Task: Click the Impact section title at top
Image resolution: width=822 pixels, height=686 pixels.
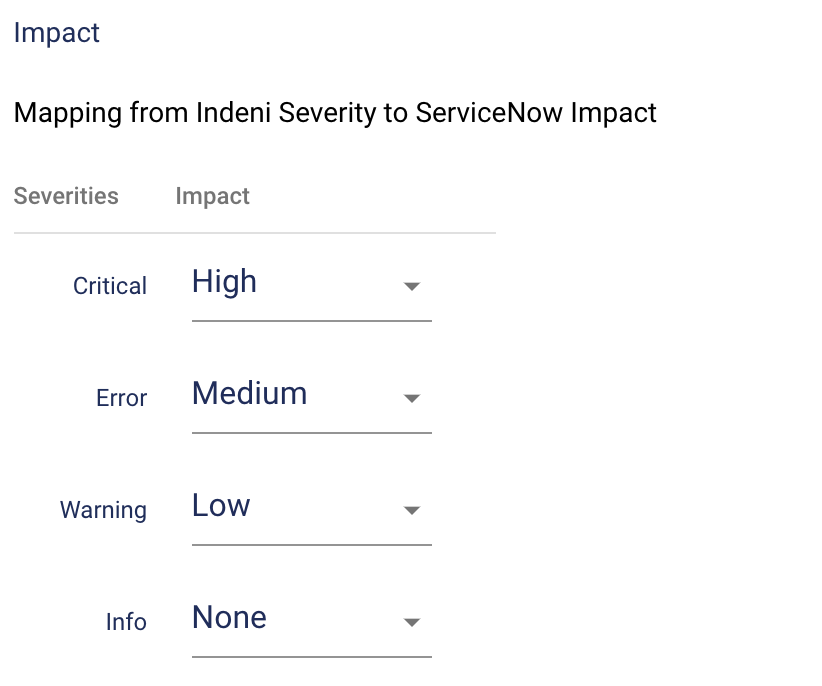Action: (57, 33)
